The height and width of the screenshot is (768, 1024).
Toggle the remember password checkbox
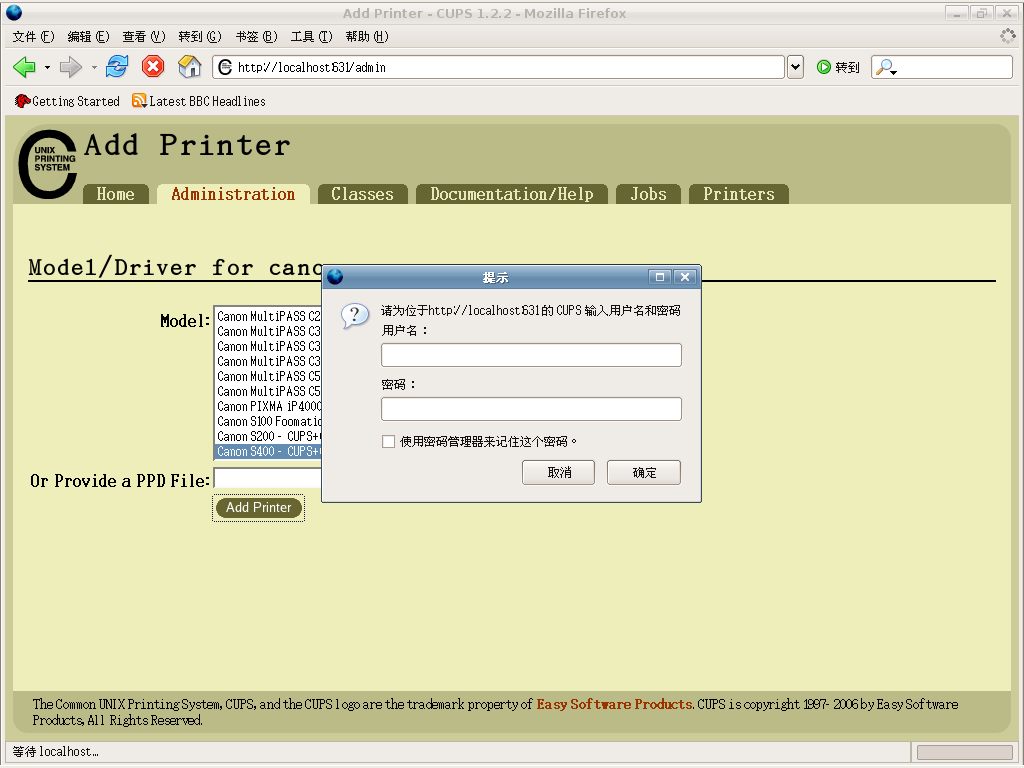388,441
